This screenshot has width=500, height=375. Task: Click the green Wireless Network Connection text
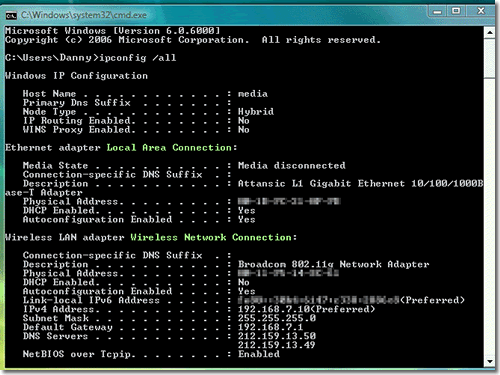click(211, 237)
